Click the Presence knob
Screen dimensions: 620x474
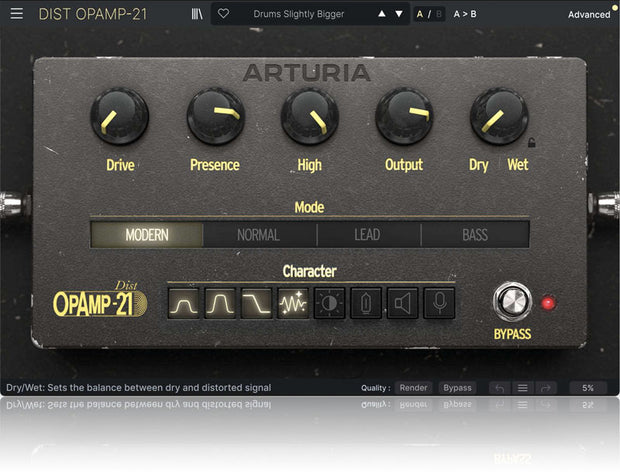(x=215, y=116)
